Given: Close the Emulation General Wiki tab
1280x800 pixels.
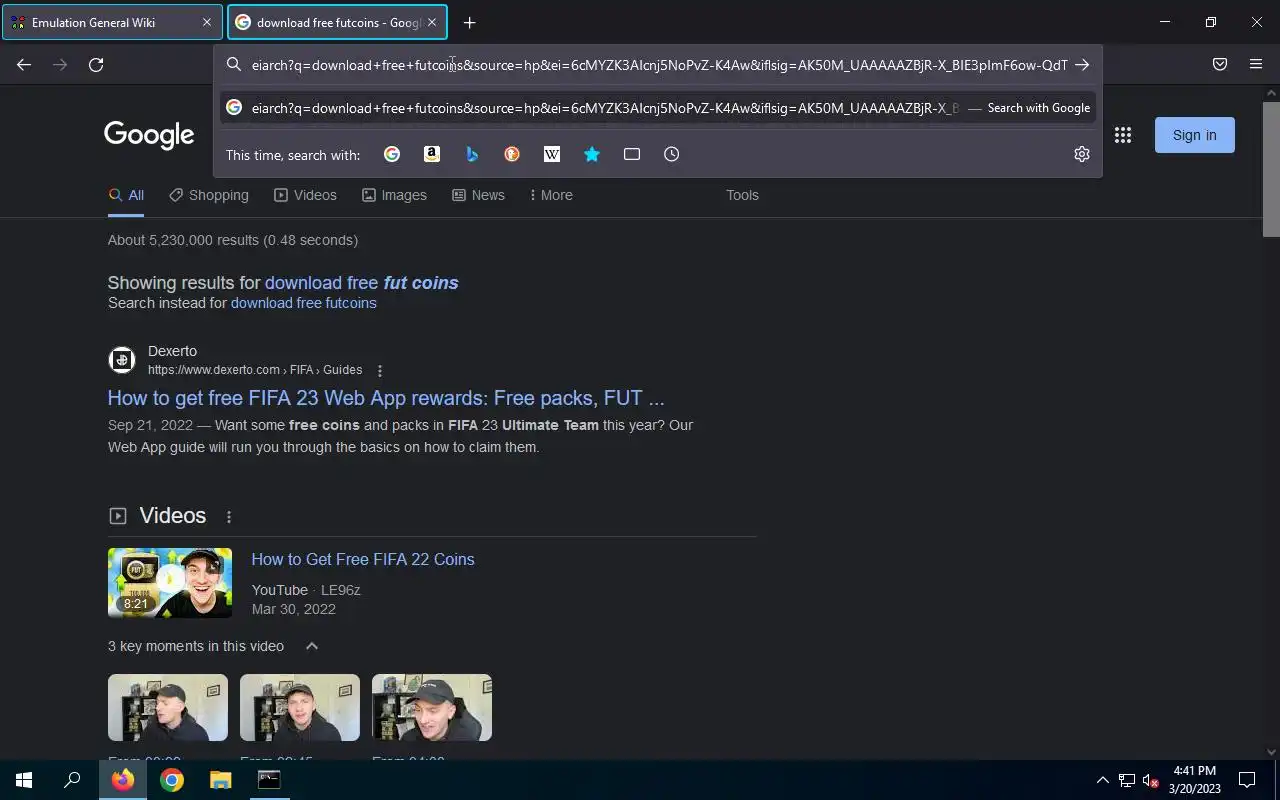Looking at the screenshot, I should 207,22.
